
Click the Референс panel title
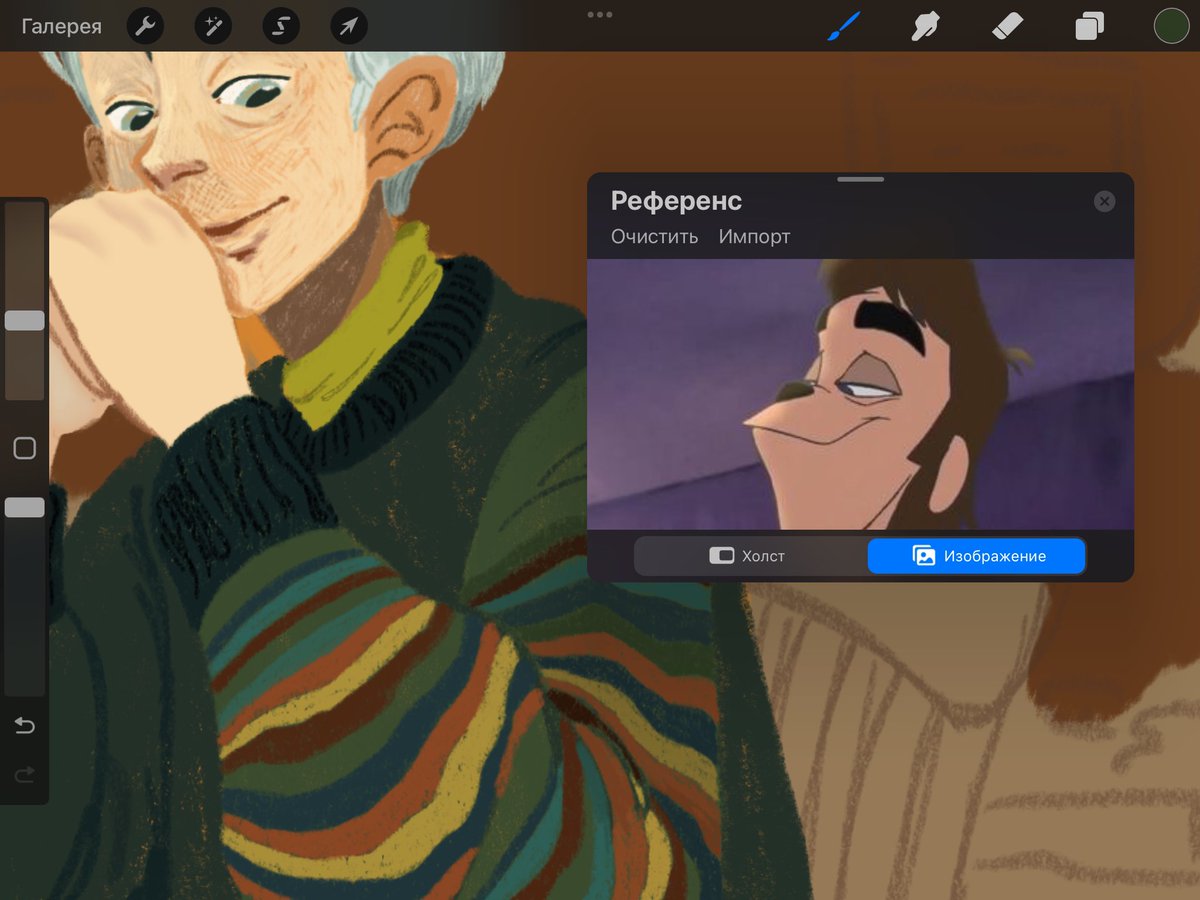676,200
